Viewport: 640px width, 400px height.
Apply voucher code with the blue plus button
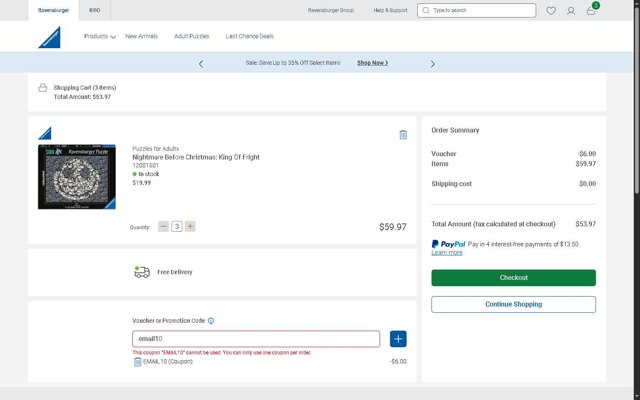[398, 339]
